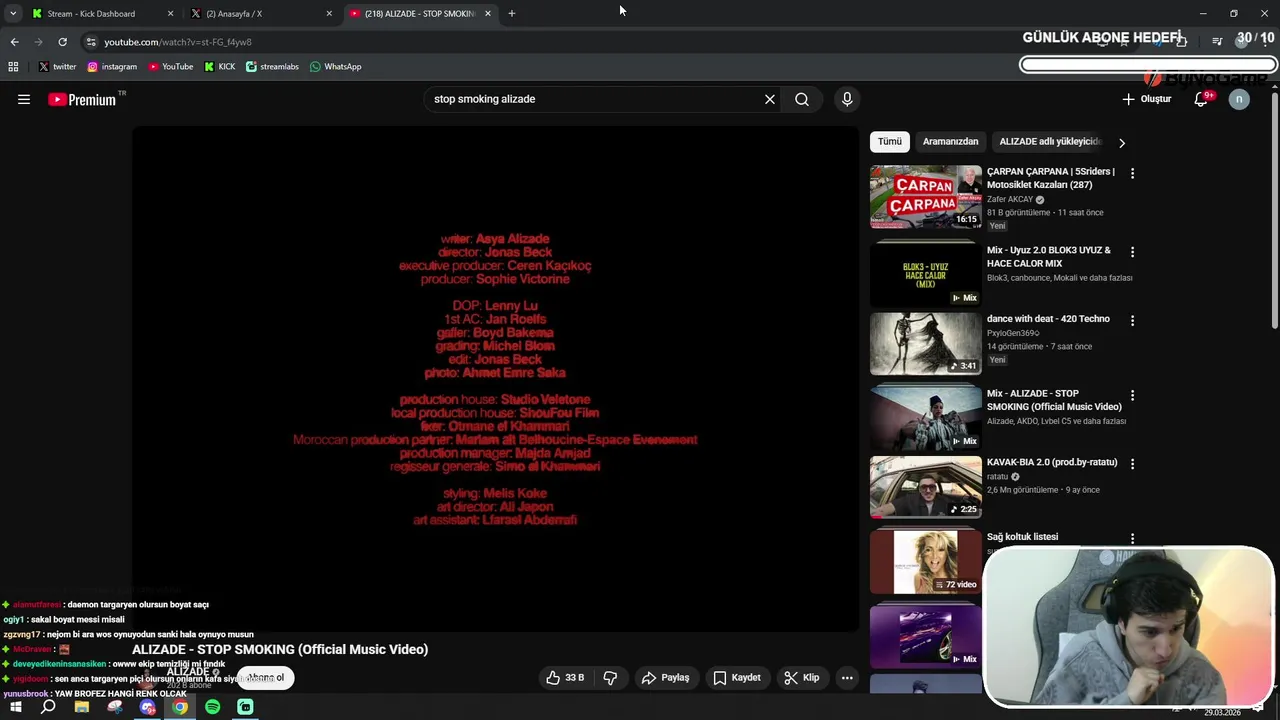The image size is (1280, 720).
Task: Open options for Mix - ALIZADE STOP SMOKING
Action: (1132, 395)
